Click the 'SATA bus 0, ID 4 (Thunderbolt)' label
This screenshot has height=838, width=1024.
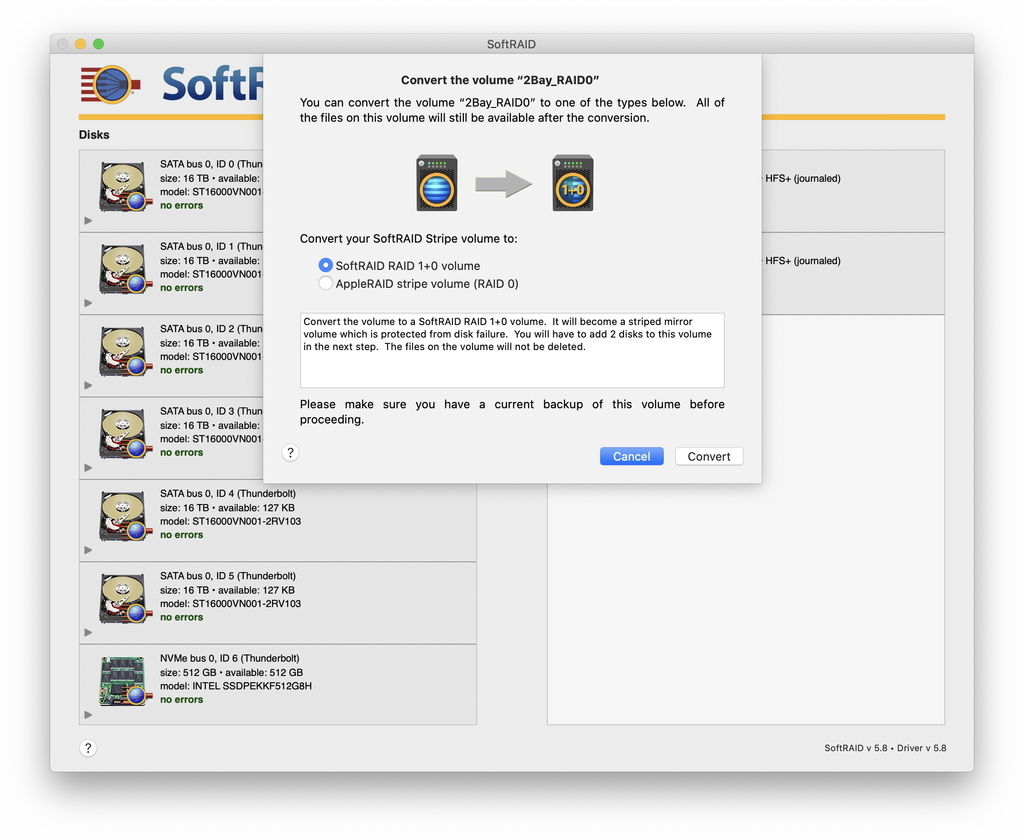pyautogui.click(x=228, y=493)
